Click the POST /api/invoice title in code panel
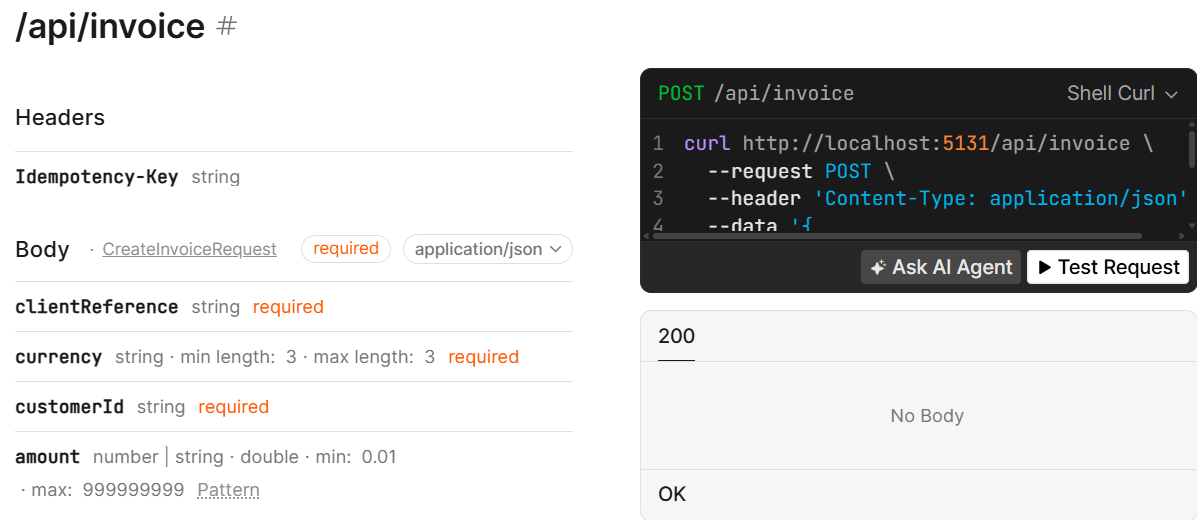This screenshot has width=1197, height=520. point(756,94)
